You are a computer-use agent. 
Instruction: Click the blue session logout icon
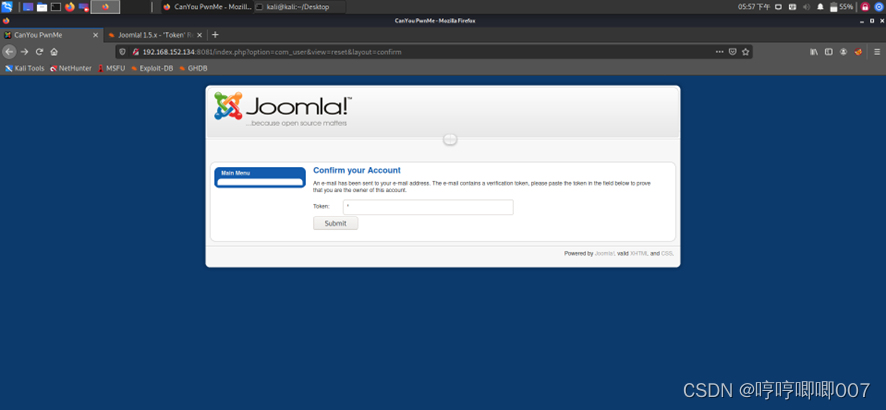click(x=879, y=7)
